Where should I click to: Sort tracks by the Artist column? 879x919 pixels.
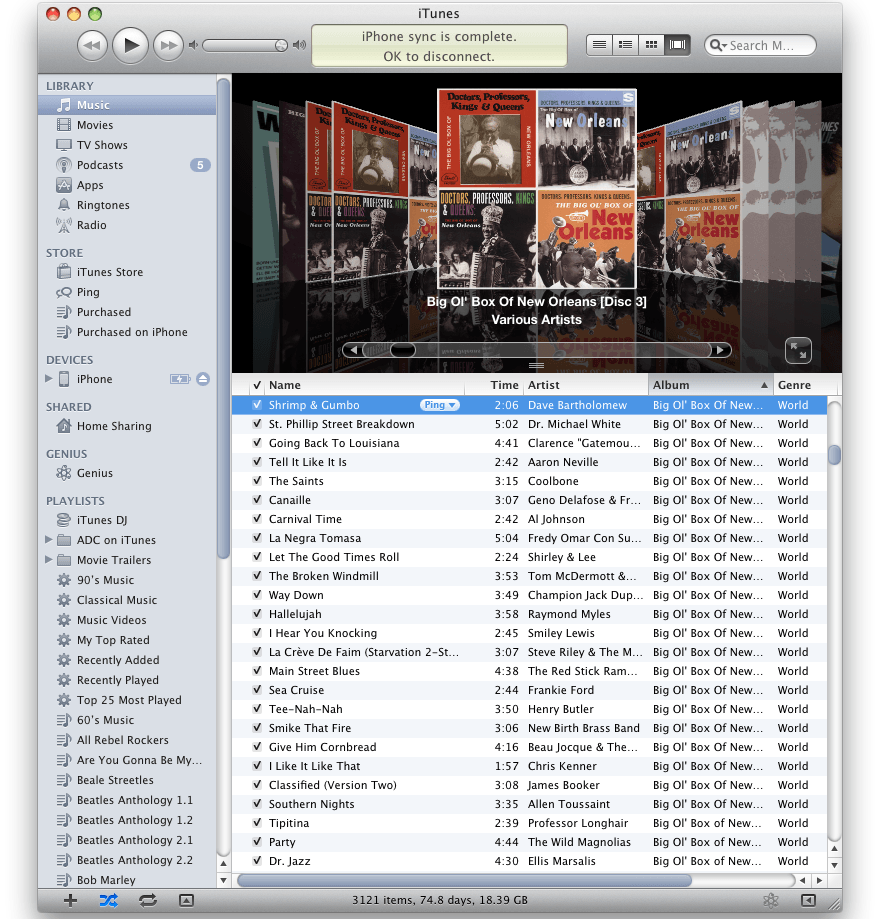tap(585, 385)
